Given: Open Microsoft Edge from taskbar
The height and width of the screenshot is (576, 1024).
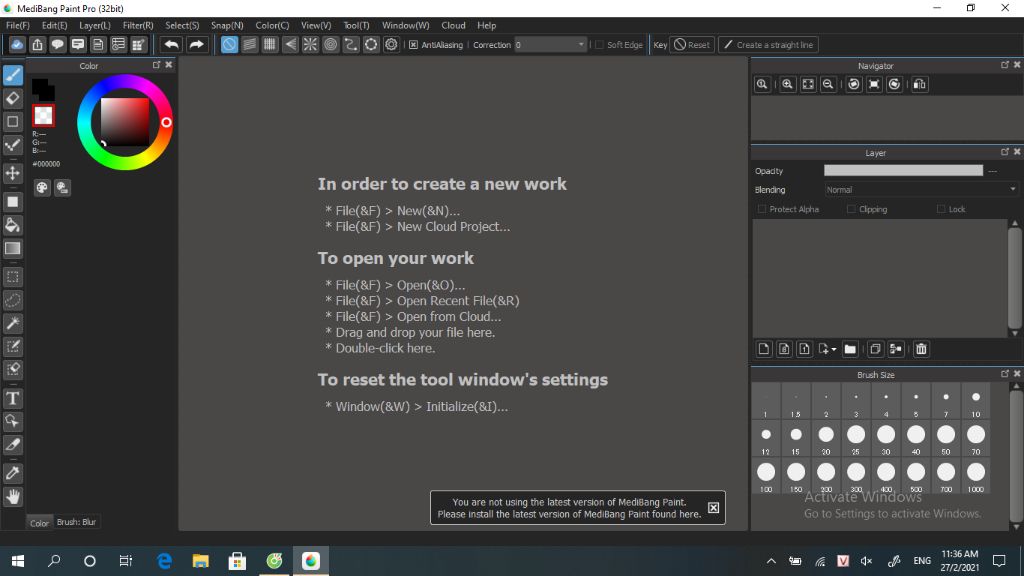Looking at the screenshot, I should point(164,561).
